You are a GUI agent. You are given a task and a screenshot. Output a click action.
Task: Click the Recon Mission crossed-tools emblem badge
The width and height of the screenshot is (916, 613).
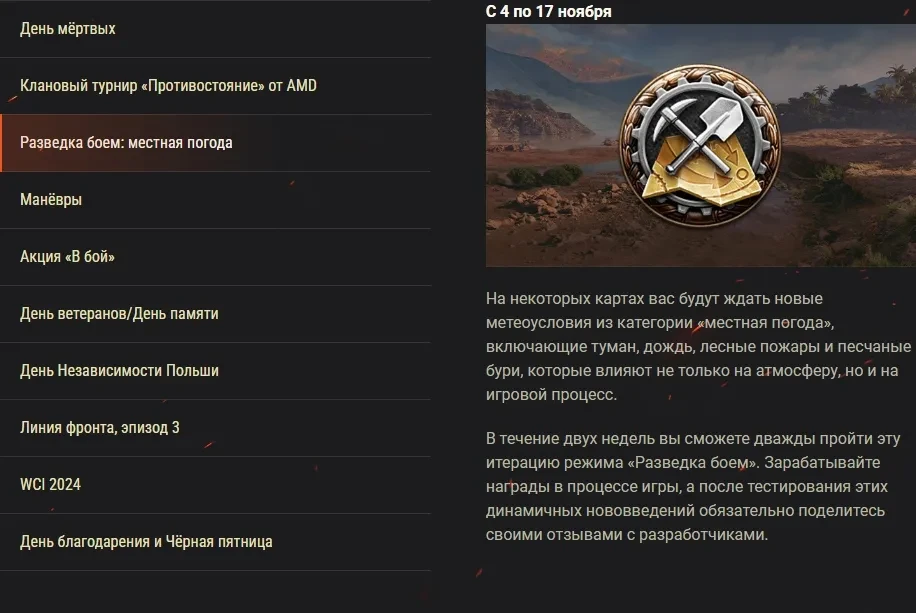click(x=700, y=145)
